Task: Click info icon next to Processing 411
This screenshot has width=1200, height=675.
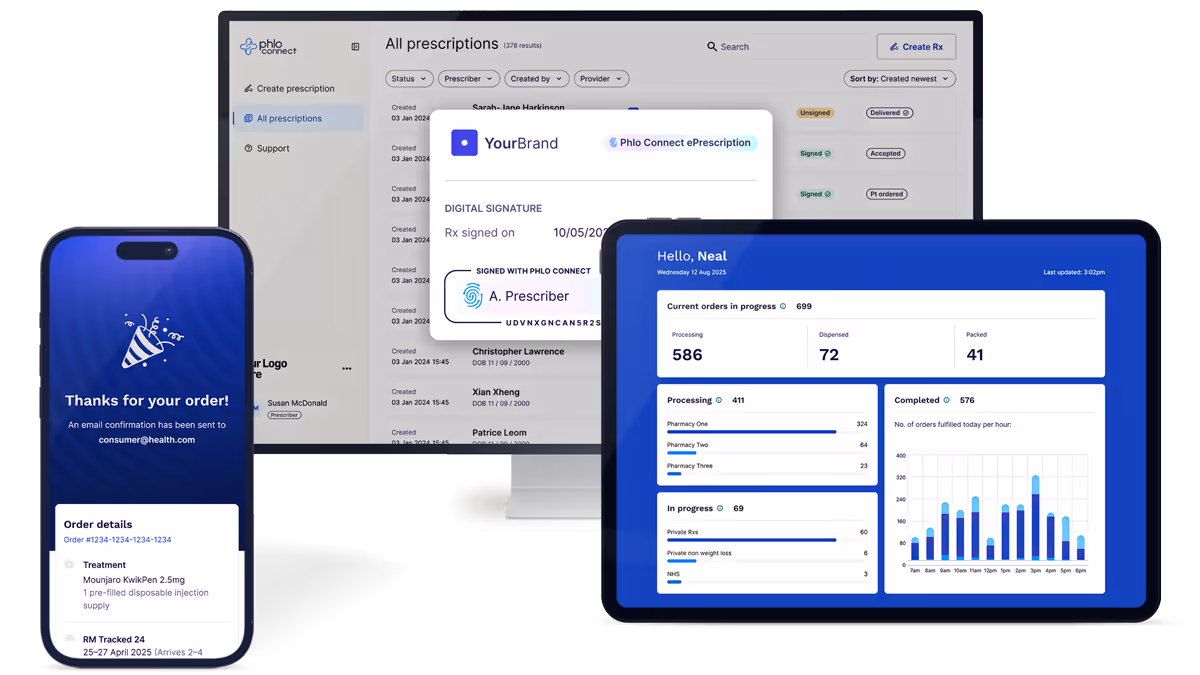Action: pyautogui.click(x=719, y=400)
